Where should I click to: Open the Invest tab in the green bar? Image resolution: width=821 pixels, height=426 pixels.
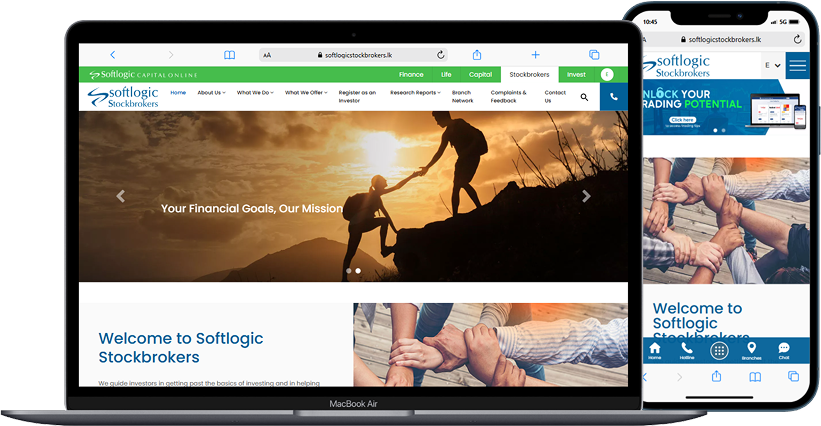[576, 74]
